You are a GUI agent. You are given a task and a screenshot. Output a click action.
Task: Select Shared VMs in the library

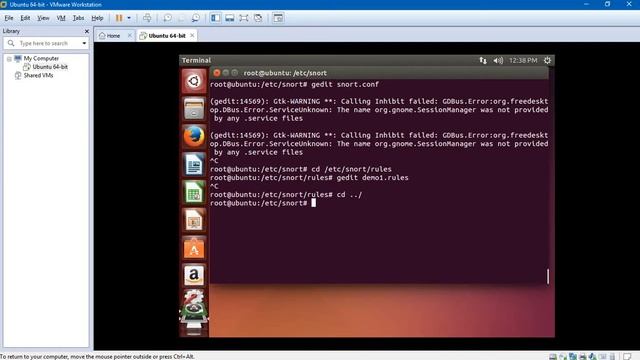(x=38, y=76)
